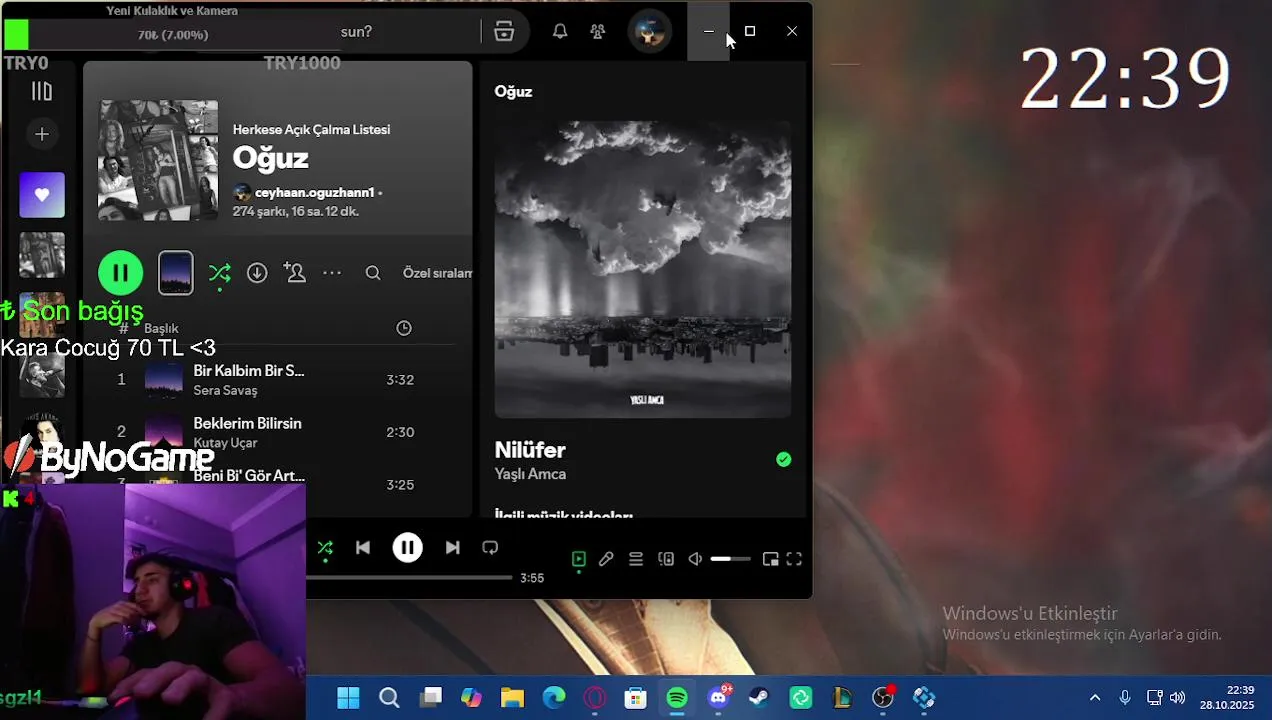1272x720 pixels.
Task: Open Opera browser from the taskbar
Action: (594, 698)
